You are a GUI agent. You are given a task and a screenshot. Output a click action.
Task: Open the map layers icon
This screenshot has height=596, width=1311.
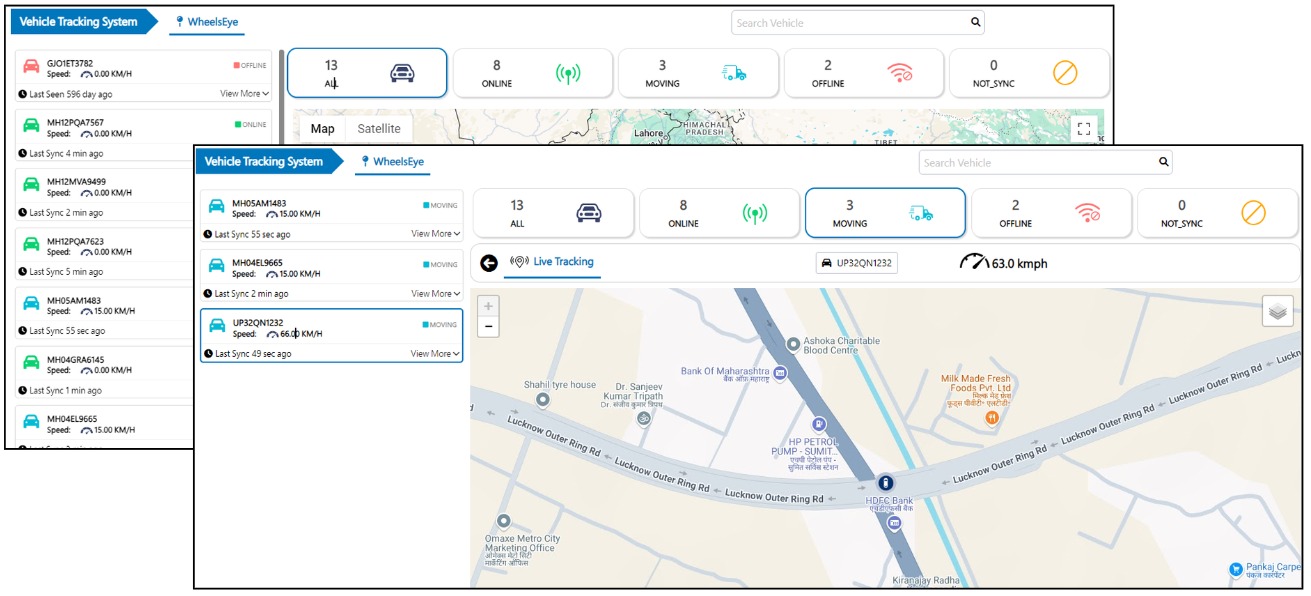[x=1277, y=311]
